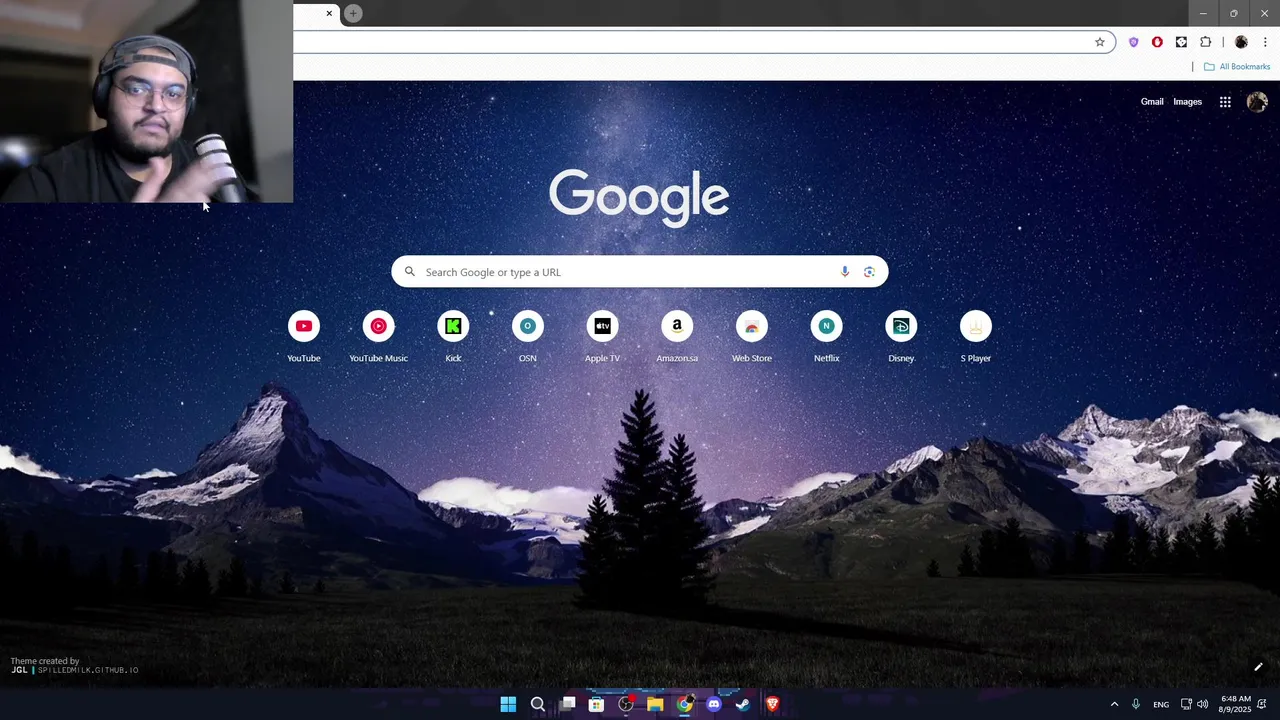The height and width of the screenshot is (720, 1280).
Task: Open the black-and-white square extension icon
Action: point(1181,42)
